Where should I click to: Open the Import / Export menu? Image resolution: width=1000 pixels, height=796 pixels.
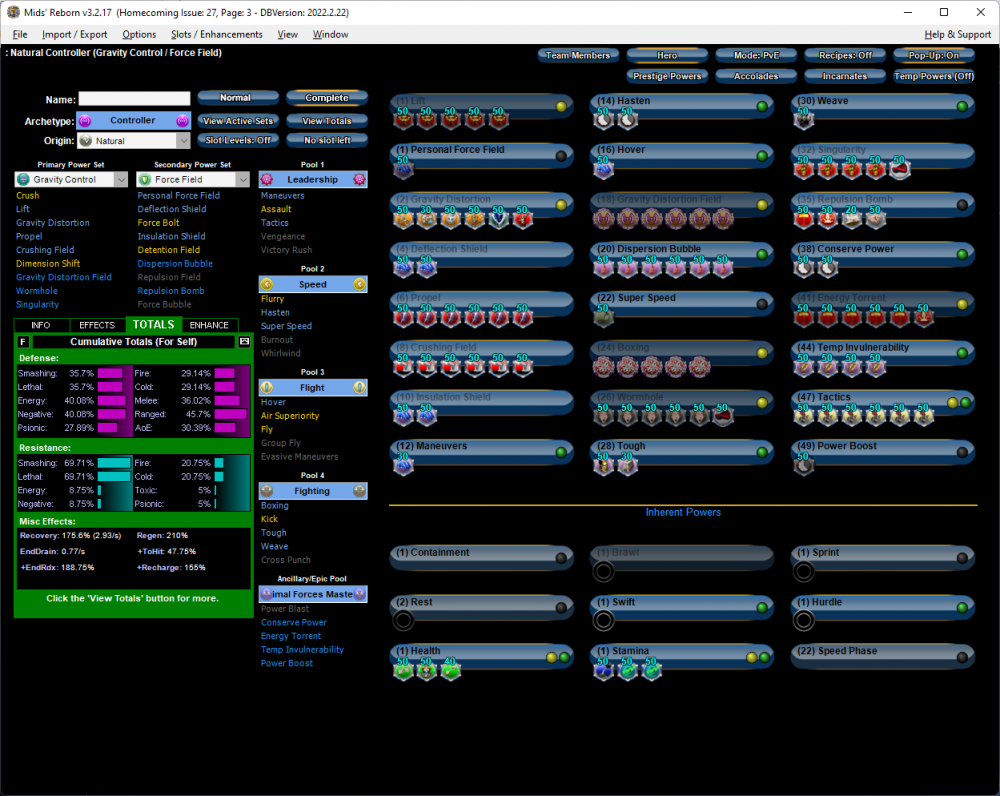[x=74, y=34]
